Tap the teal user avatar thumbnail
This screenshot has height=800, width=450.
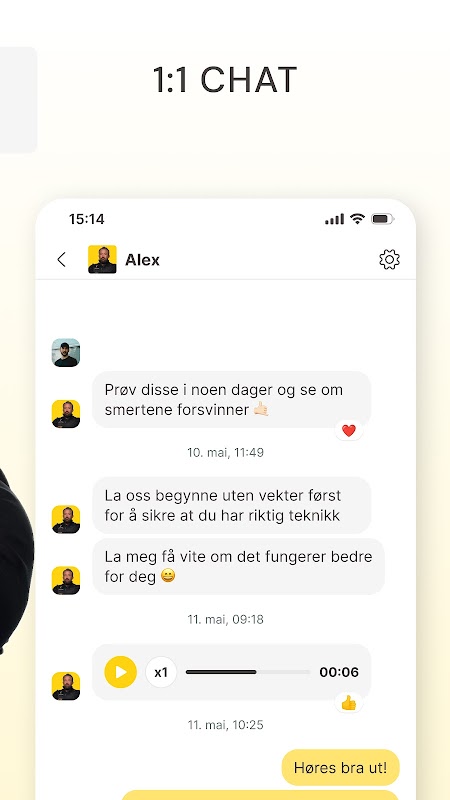point(66,353)
